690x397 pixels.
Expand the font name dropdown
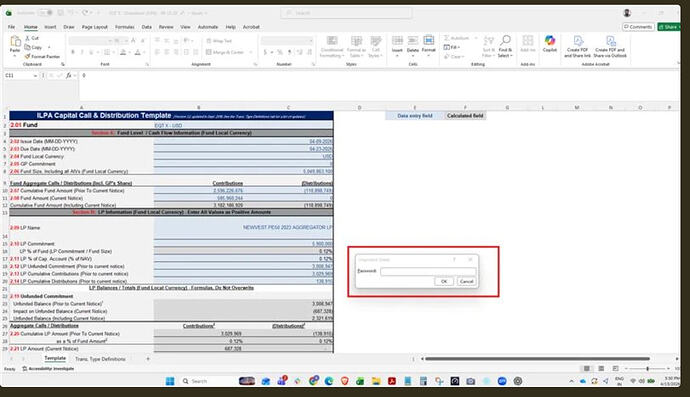pyautogui.click(x=110, y=41)
